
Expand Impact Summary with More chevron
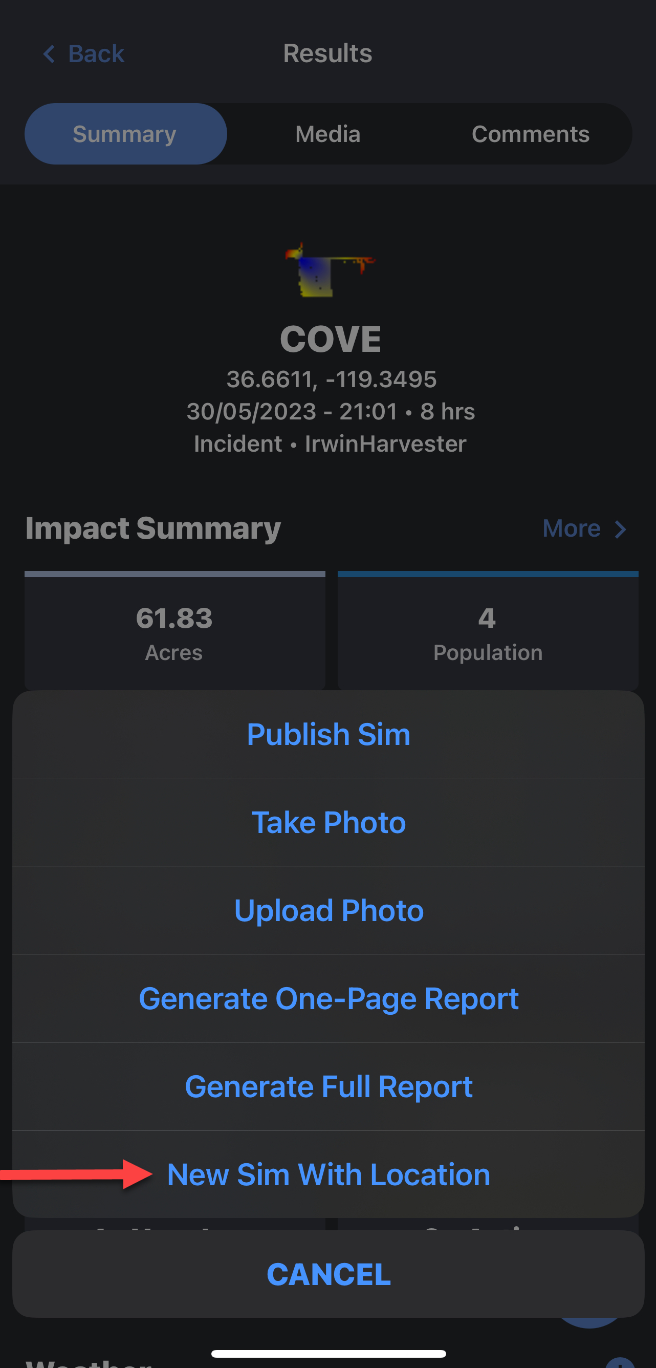pos(620,529)
